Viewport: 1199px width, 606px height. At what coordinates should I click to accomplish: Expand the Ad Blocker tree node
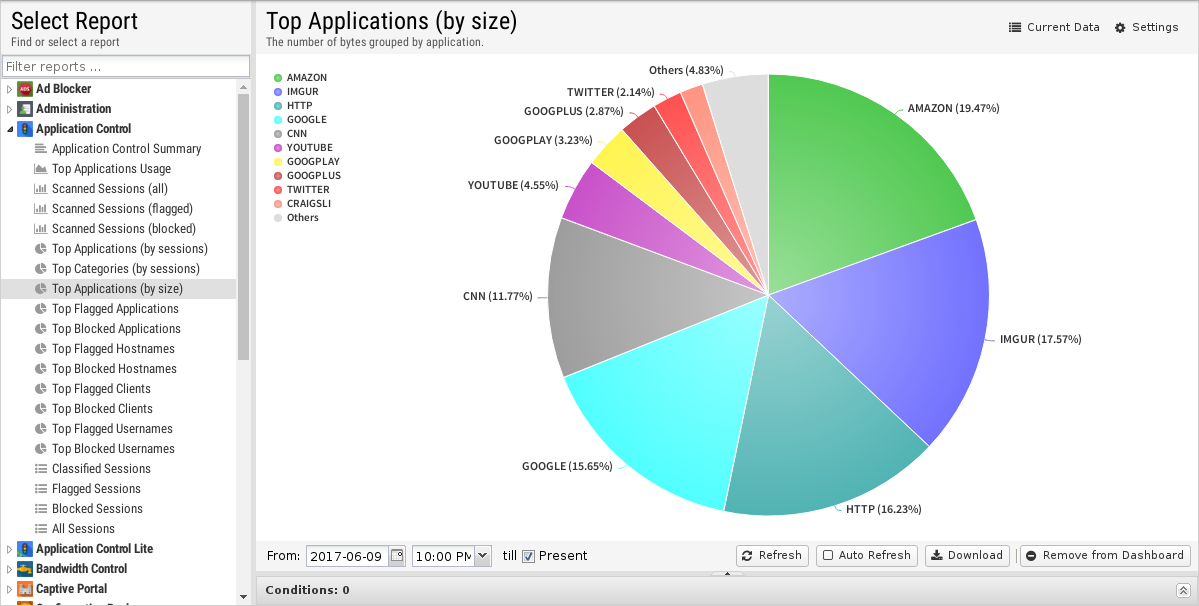coord(9,89)
